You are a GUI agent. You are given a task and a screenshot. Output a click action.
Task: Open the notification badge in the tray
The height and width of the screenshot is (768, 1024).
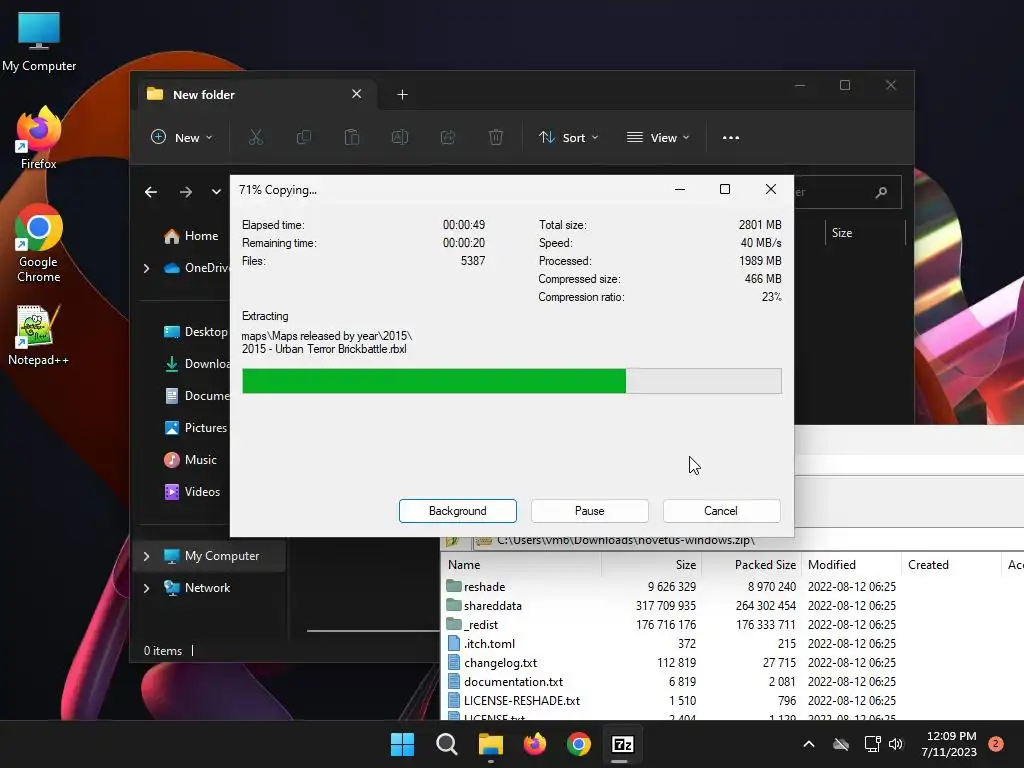point(996,744)
